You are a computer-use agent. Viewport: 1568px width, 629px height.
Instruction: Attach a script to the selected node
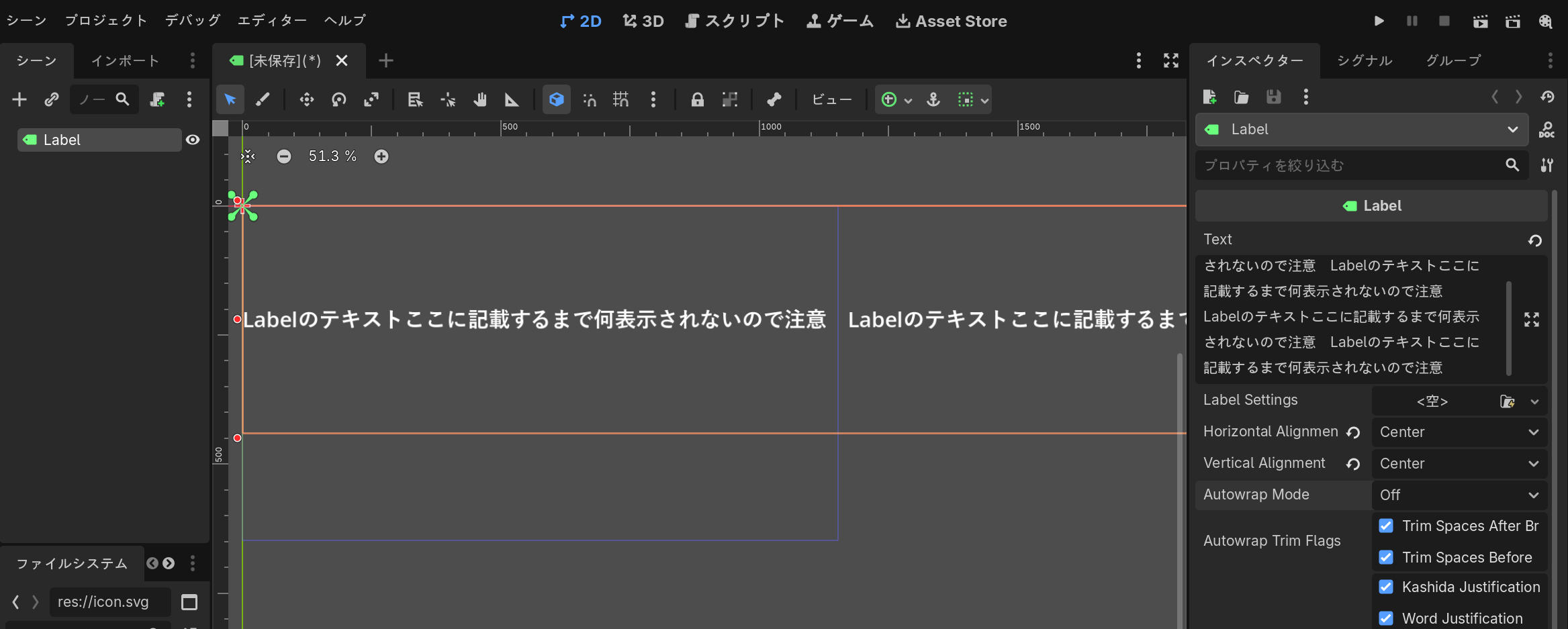(x=157, y=99)
